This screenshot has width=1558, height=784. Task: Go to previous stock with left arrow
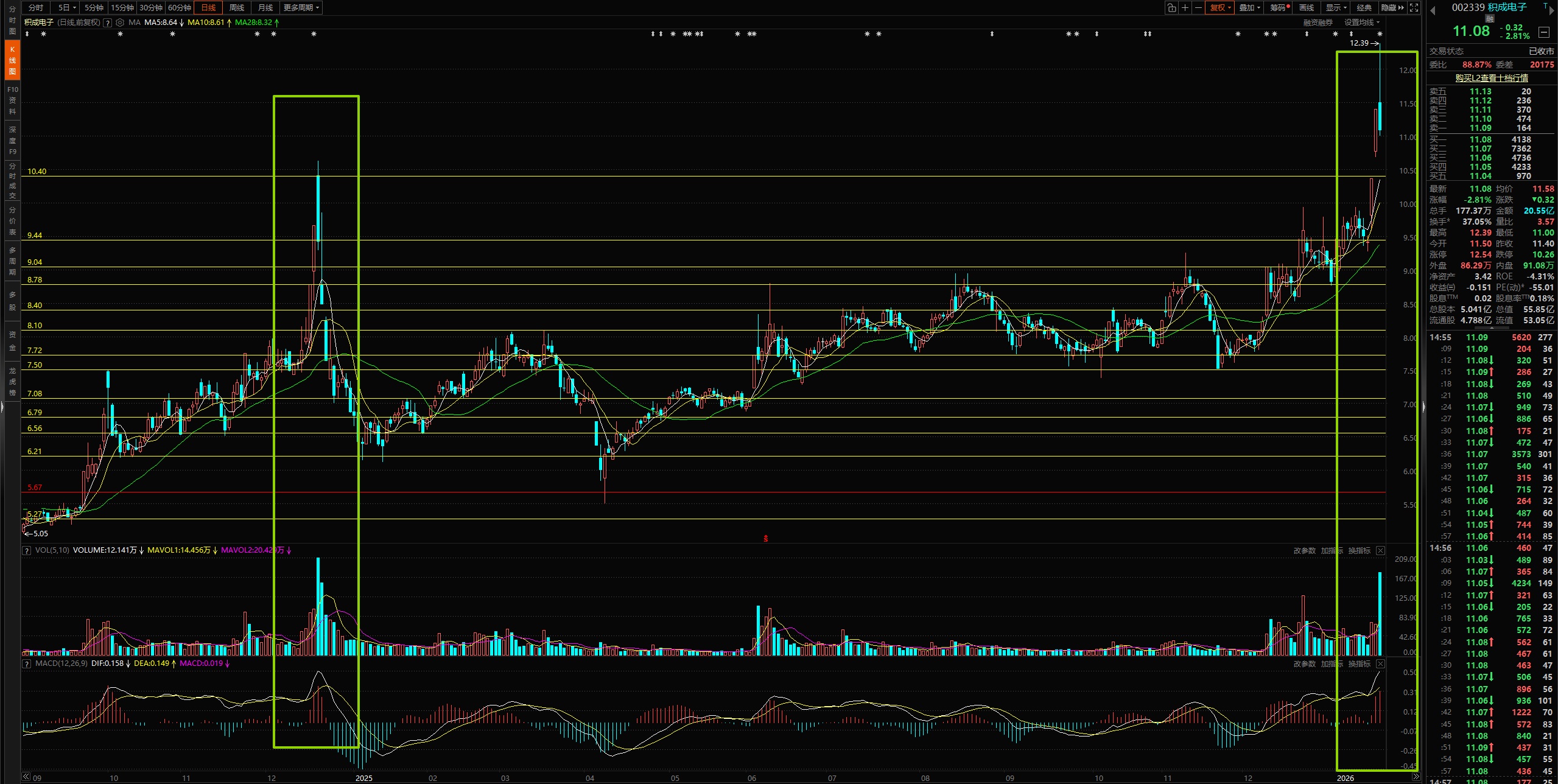click(1433, 10)
